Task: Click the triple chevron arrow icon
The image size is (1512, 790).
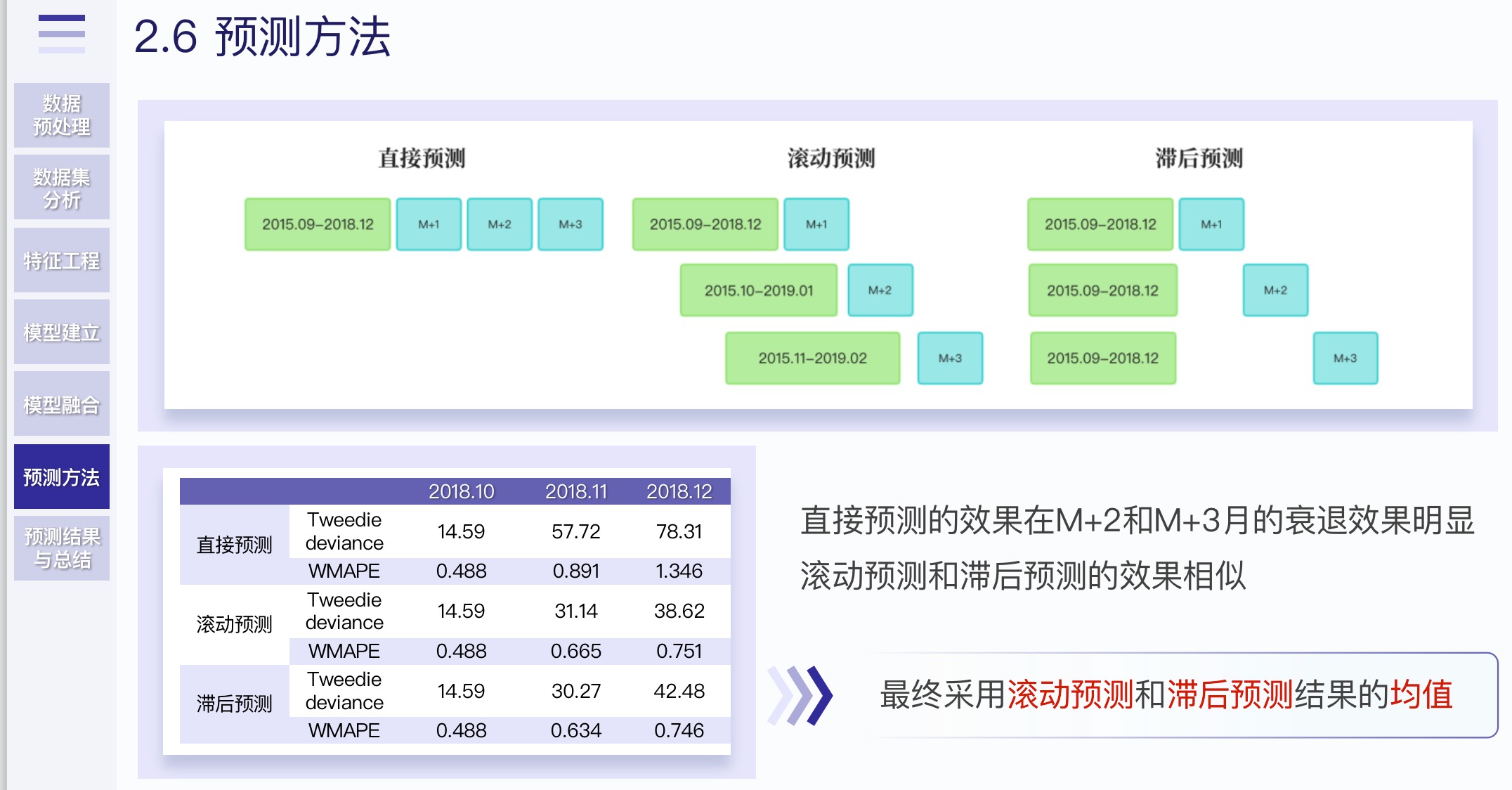Action: coord(801,695)
